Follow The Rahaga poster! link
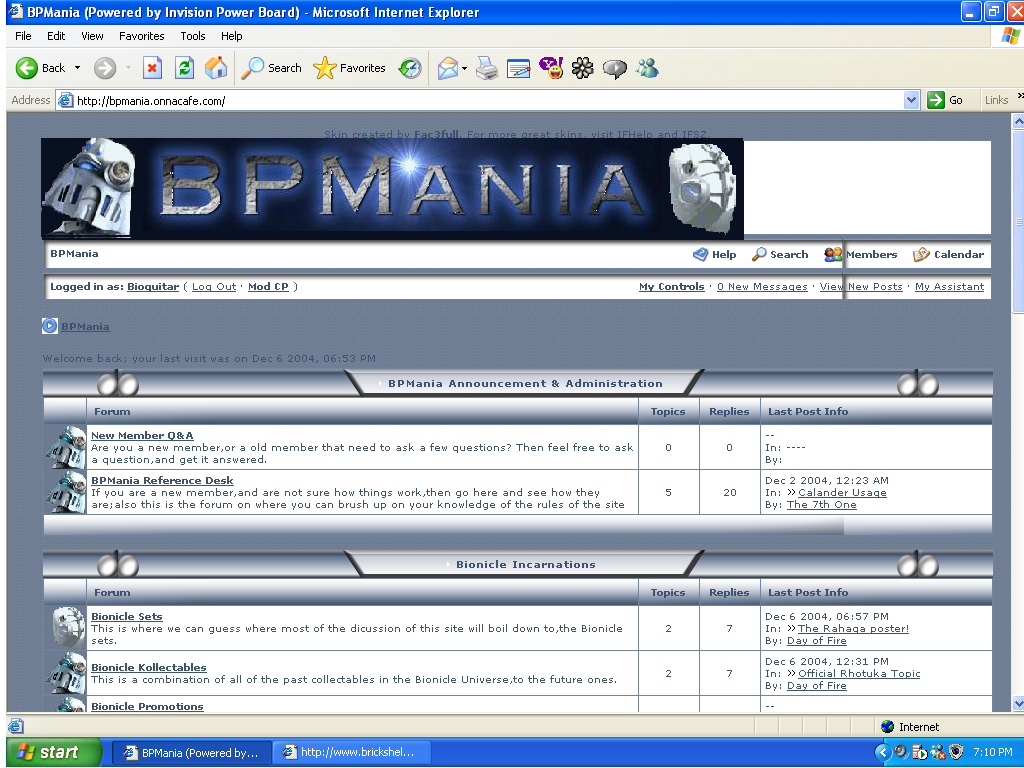Viewport: 1024px width, 768px height. (853, 628)
